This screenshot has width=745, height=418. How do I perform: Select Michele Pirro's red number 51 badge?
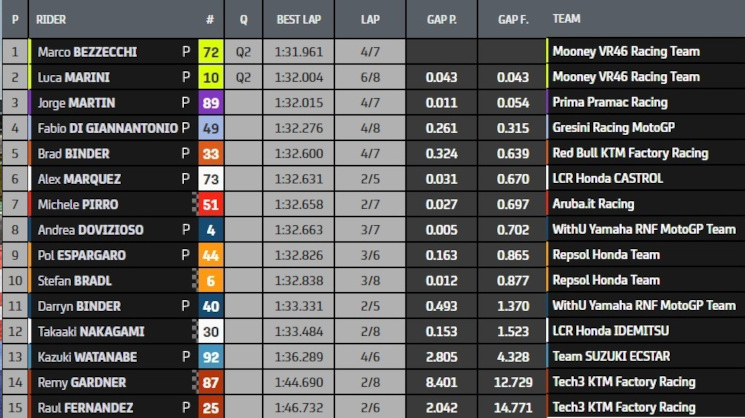point(210,204)
